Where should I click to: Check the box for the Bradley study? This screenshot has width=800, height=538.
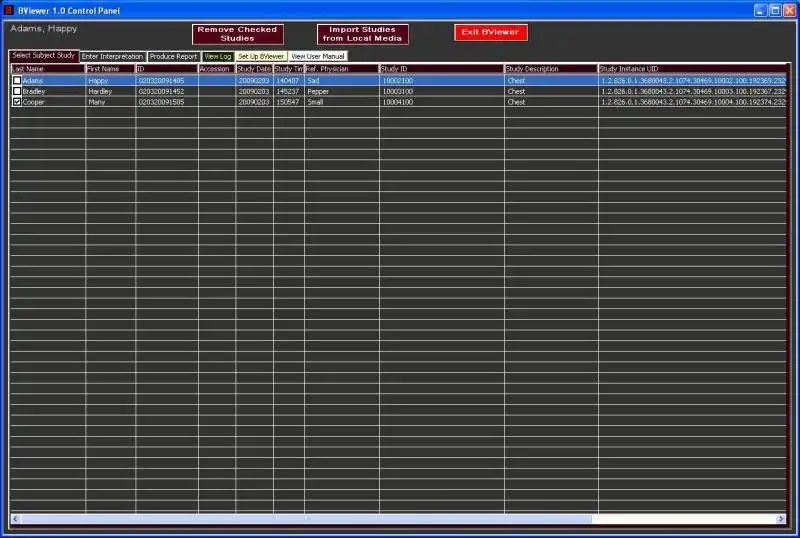(17, 91)
